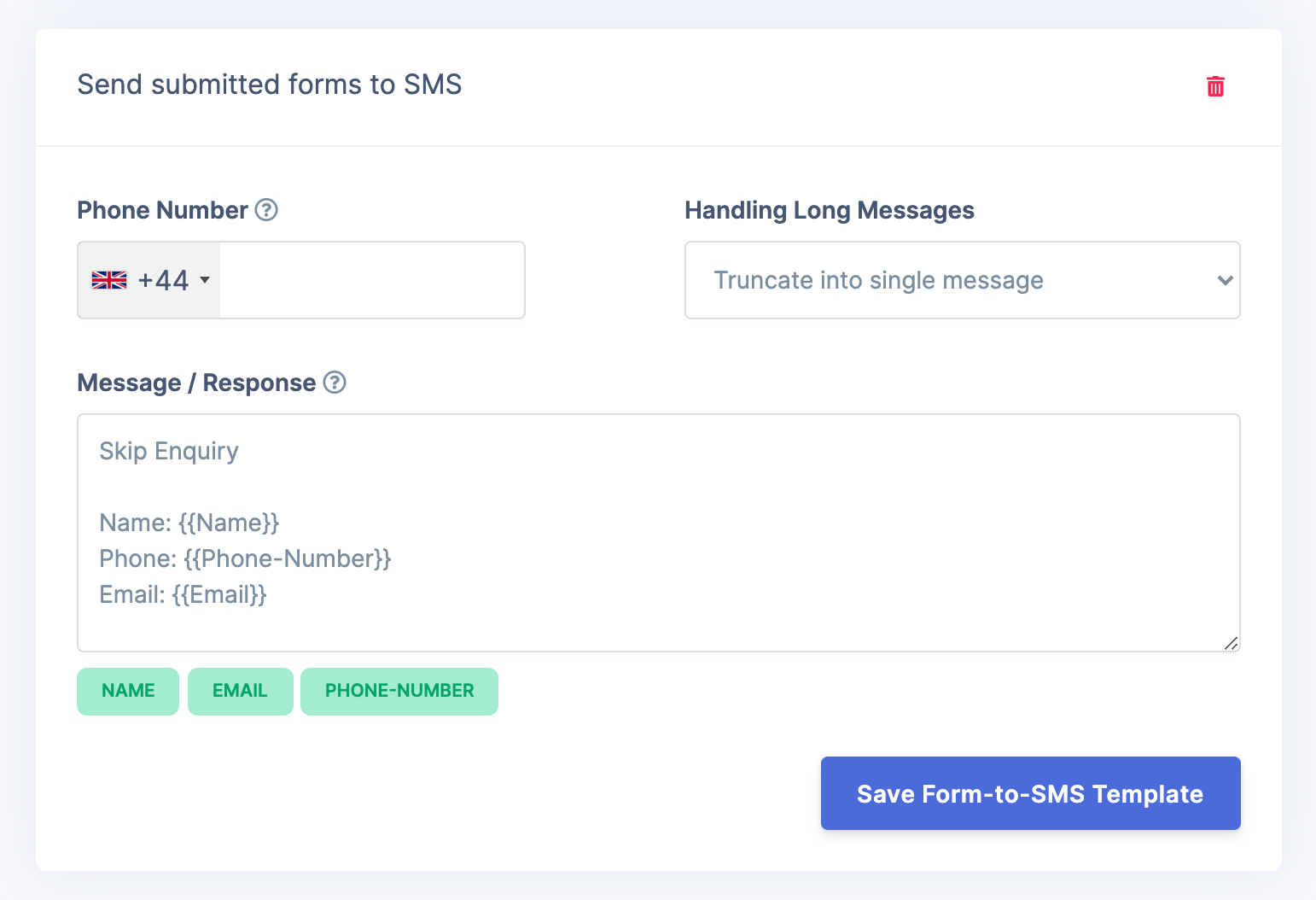Click the +44 dial code text
This screenshot has height=900, width=1316.
pyautogui.click(x=163, y=280)
